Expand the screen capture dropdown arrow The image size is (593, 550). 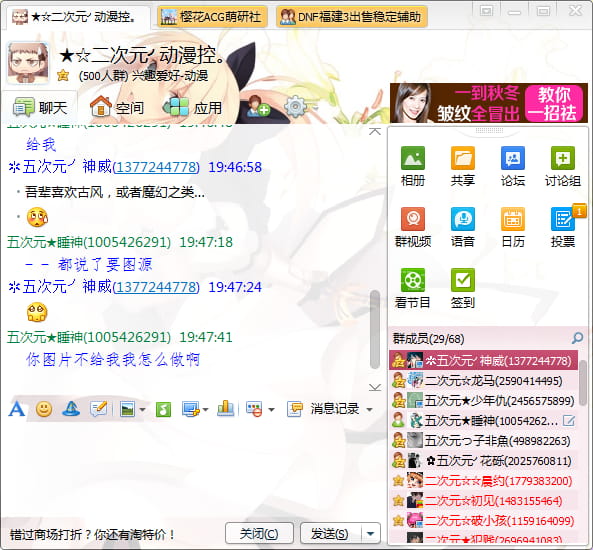tap(205, 410)
